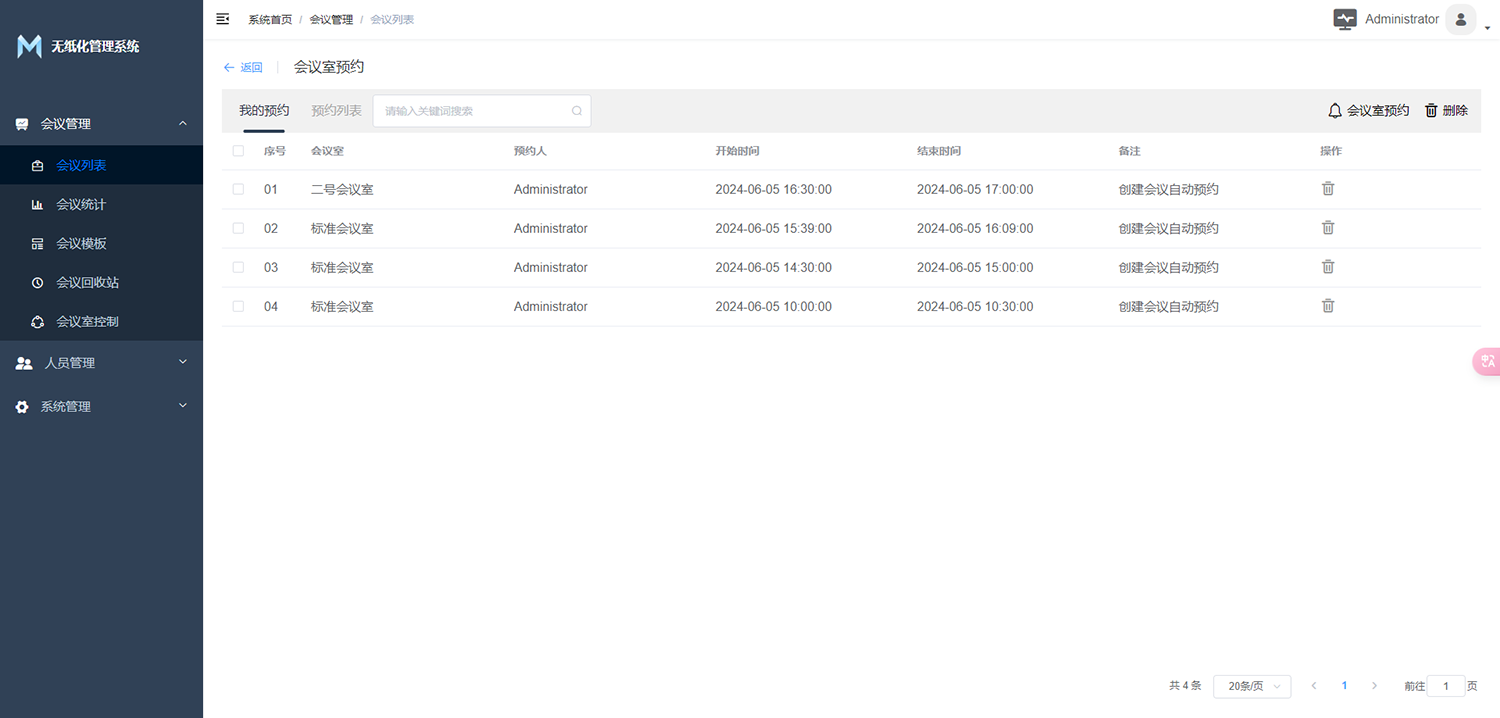Click the keyword search input field
The height and width of the screenshot is (718, 1500).
click(473, 111)
